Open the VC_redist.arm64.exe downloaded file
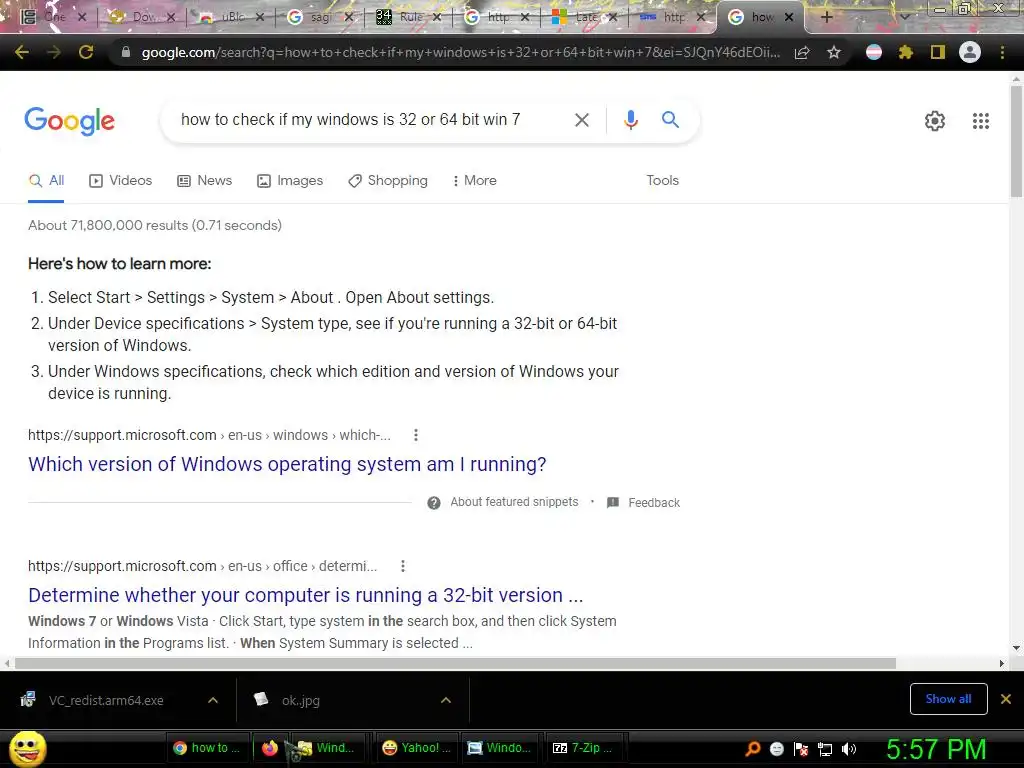1024x768 pixels. [x=106, y=700]
